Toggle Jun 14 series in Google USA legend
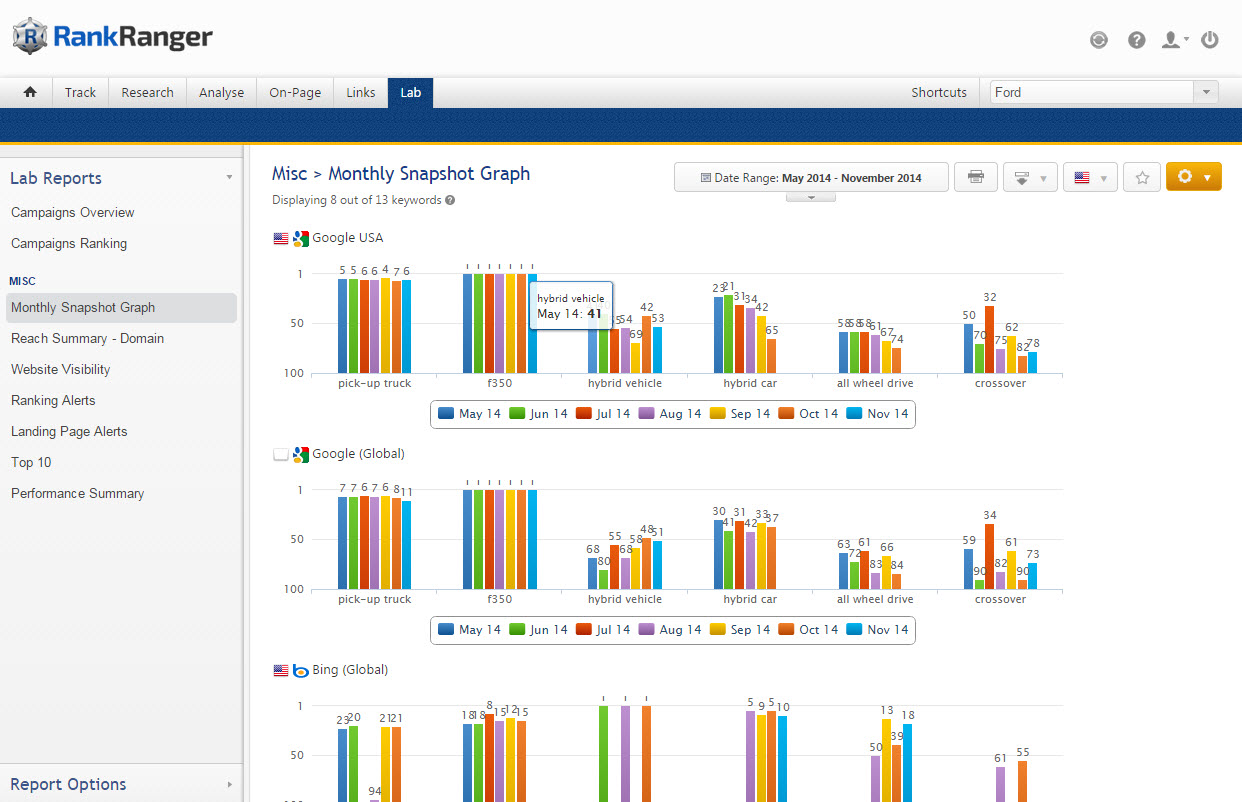Image resolution: width=1242 pixels, height=802 pixels. click(x=539, y=414)
